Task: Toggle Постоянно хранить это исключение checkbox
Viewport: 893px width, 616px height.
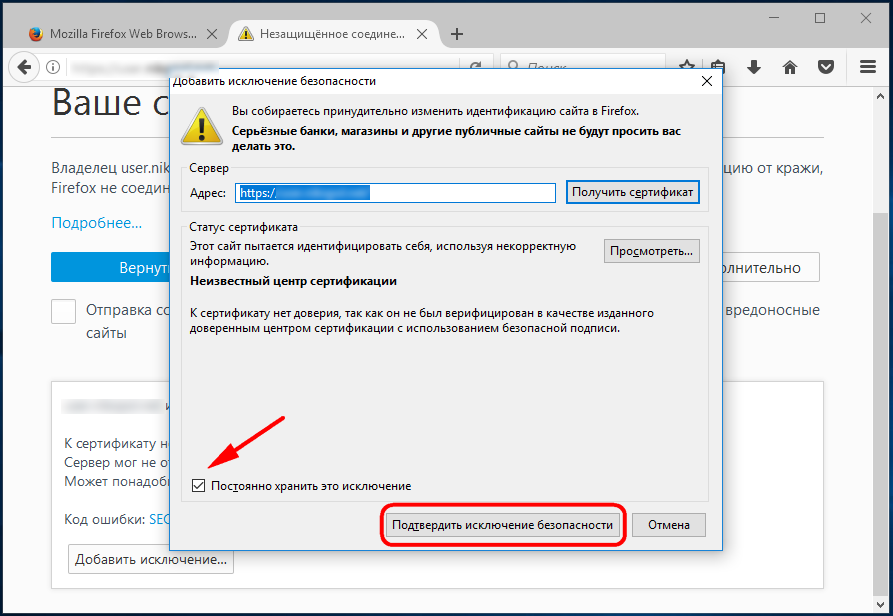Action: 198,486
